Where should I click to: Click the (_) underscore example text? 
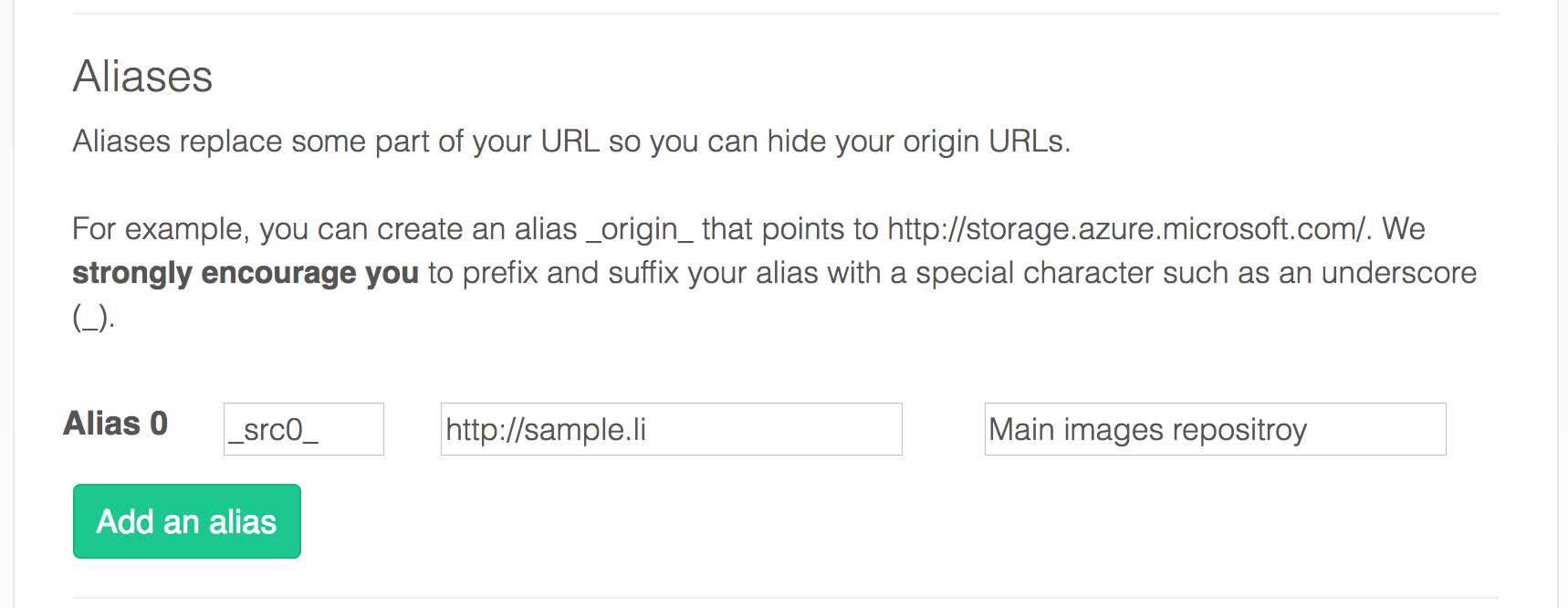[x=91, y=317]
